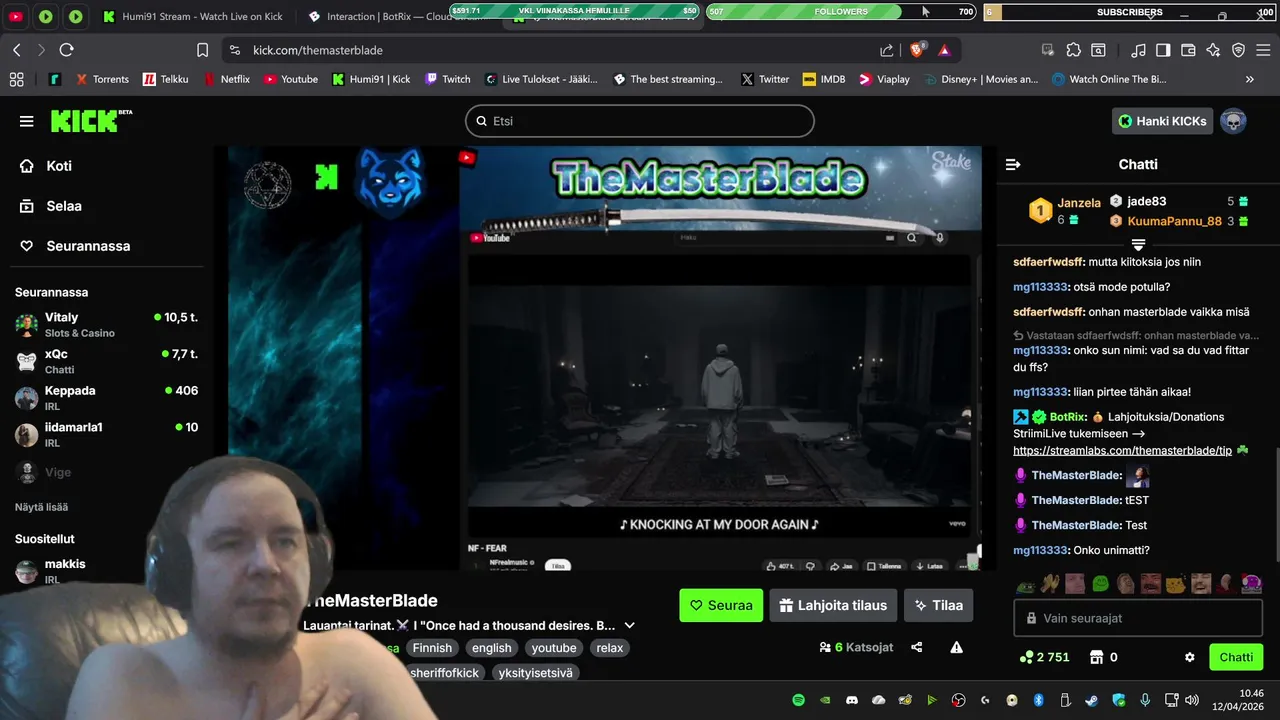Click the share page icon in address bar
Image resolution: width=1280 pixels, height=720 pixels.
point(887,50)
